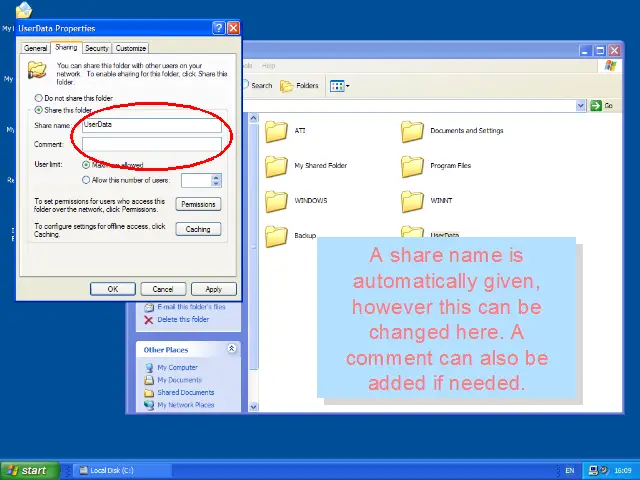Select Share this folder radio button

pos(38,110)
